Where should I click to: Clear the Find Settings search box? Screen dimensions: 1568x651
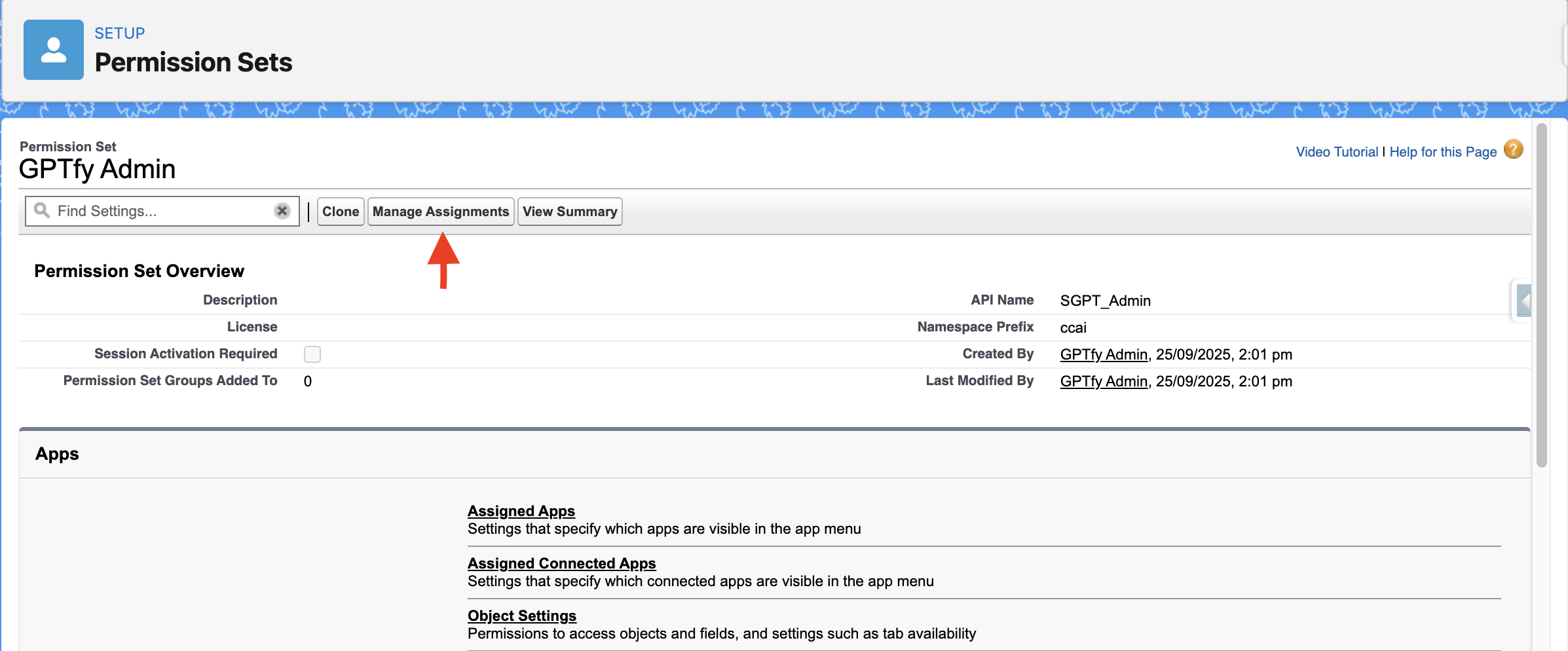pyautogui.click(x=282, y=211)
